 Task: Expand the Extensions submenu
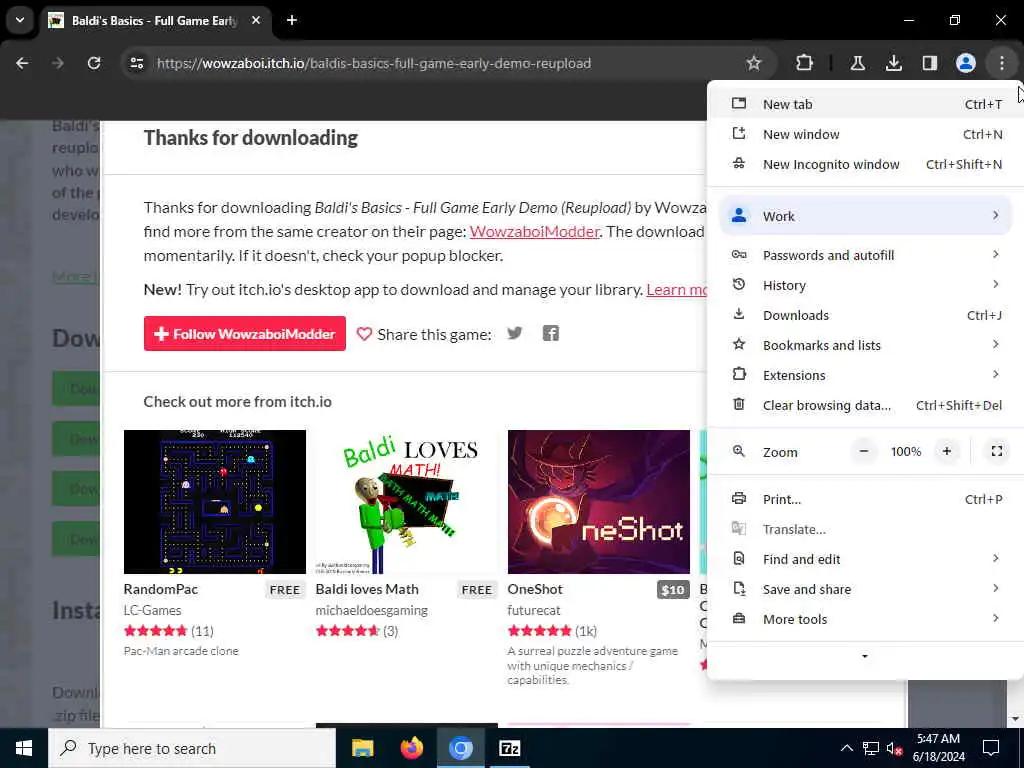click(865, 375)
